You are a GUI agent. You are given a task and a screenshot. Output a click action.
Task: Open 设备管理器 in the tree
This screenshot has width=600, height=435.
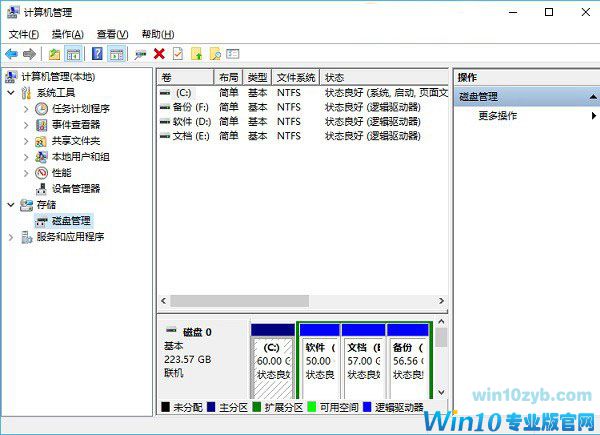pyautogui.click(x=76, y=188)
